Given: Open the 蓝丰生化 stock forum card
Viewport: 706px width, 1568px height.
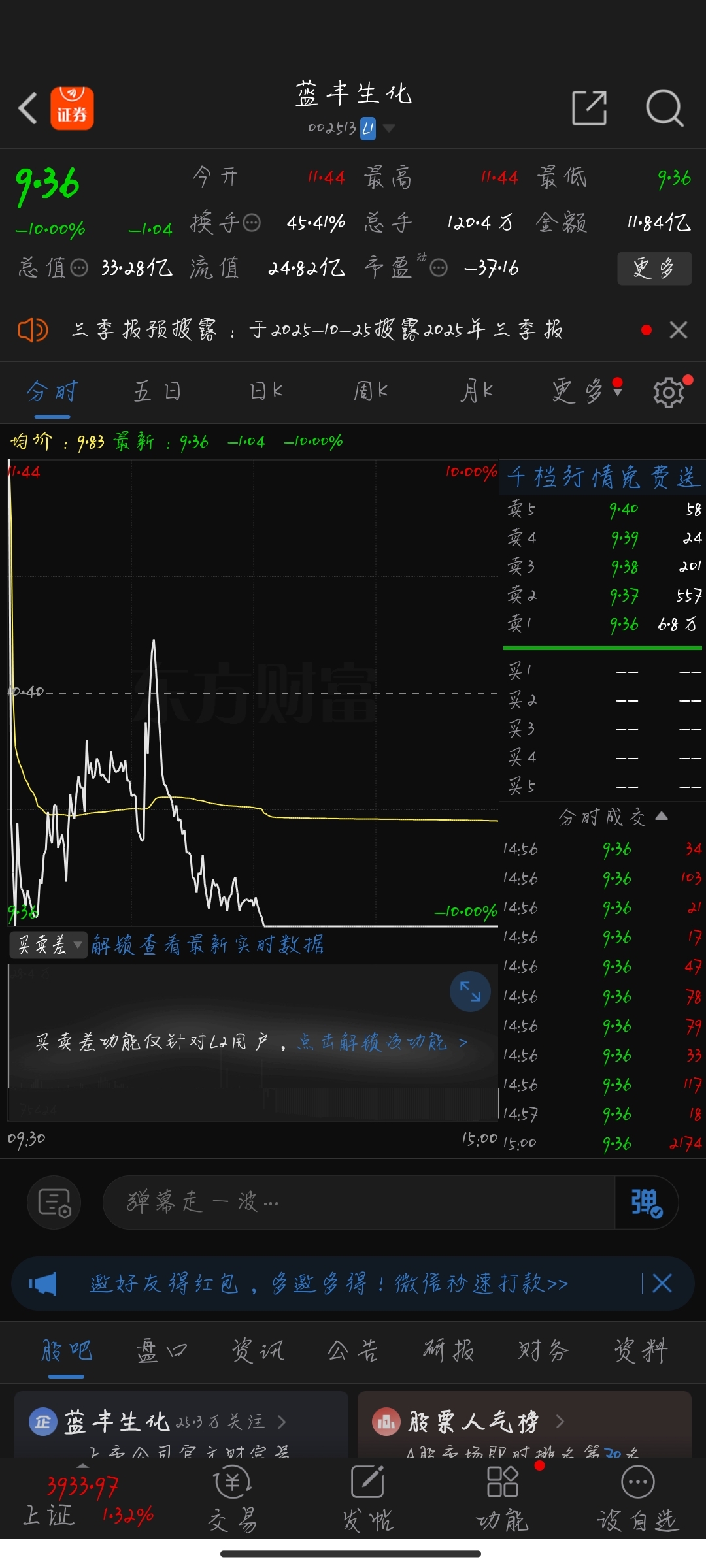Looking at the screenshot, I should 181,1425.
